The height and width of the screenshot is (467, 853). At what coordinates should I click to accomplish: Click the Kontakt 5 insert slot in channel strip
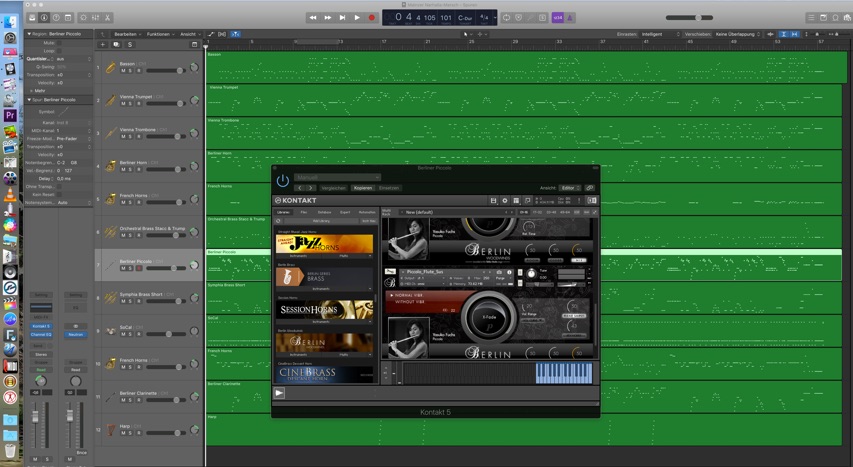pos(41,326)
